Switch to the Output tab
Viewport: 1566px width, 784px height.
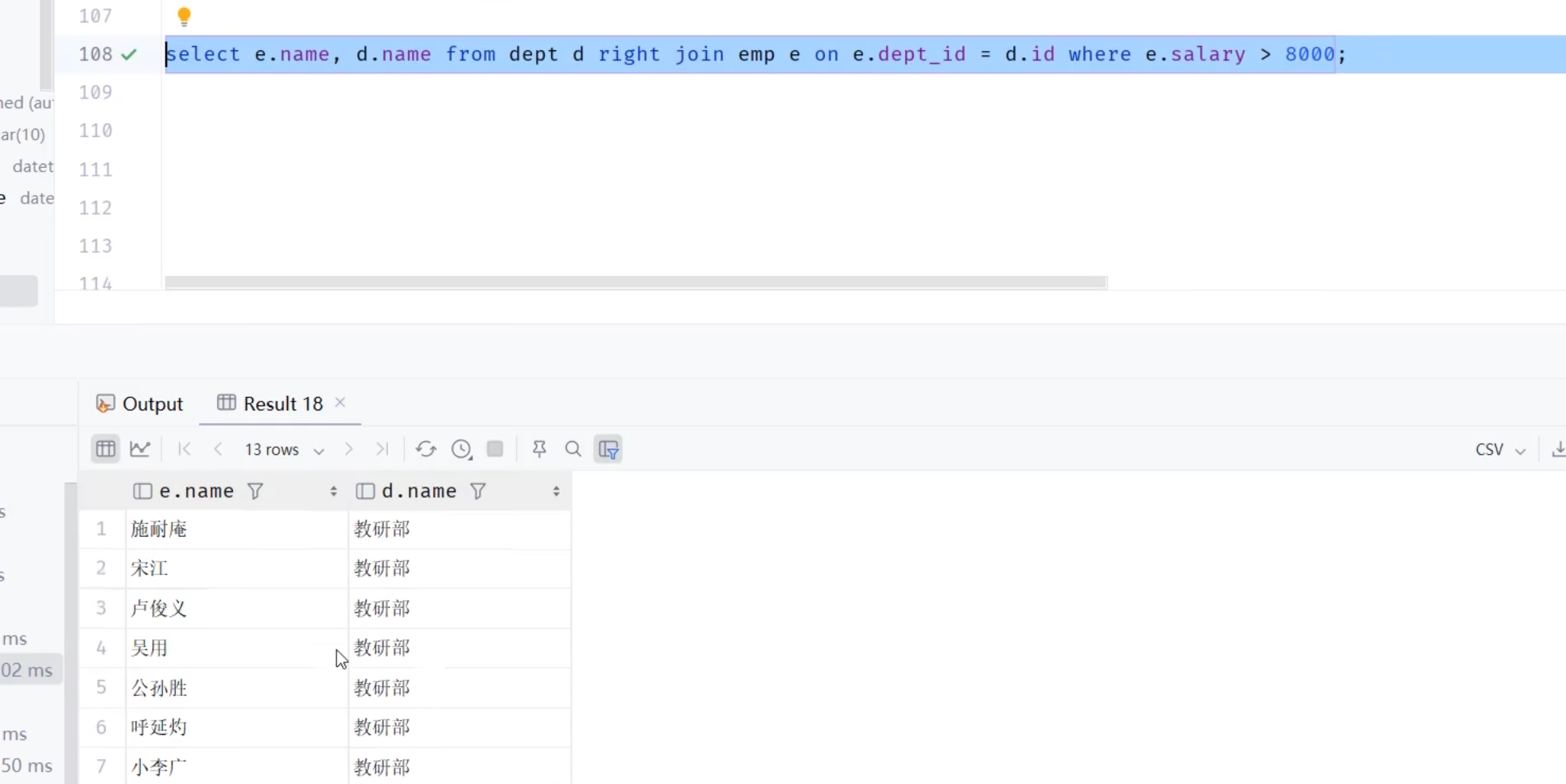click(x=140, y=404)
